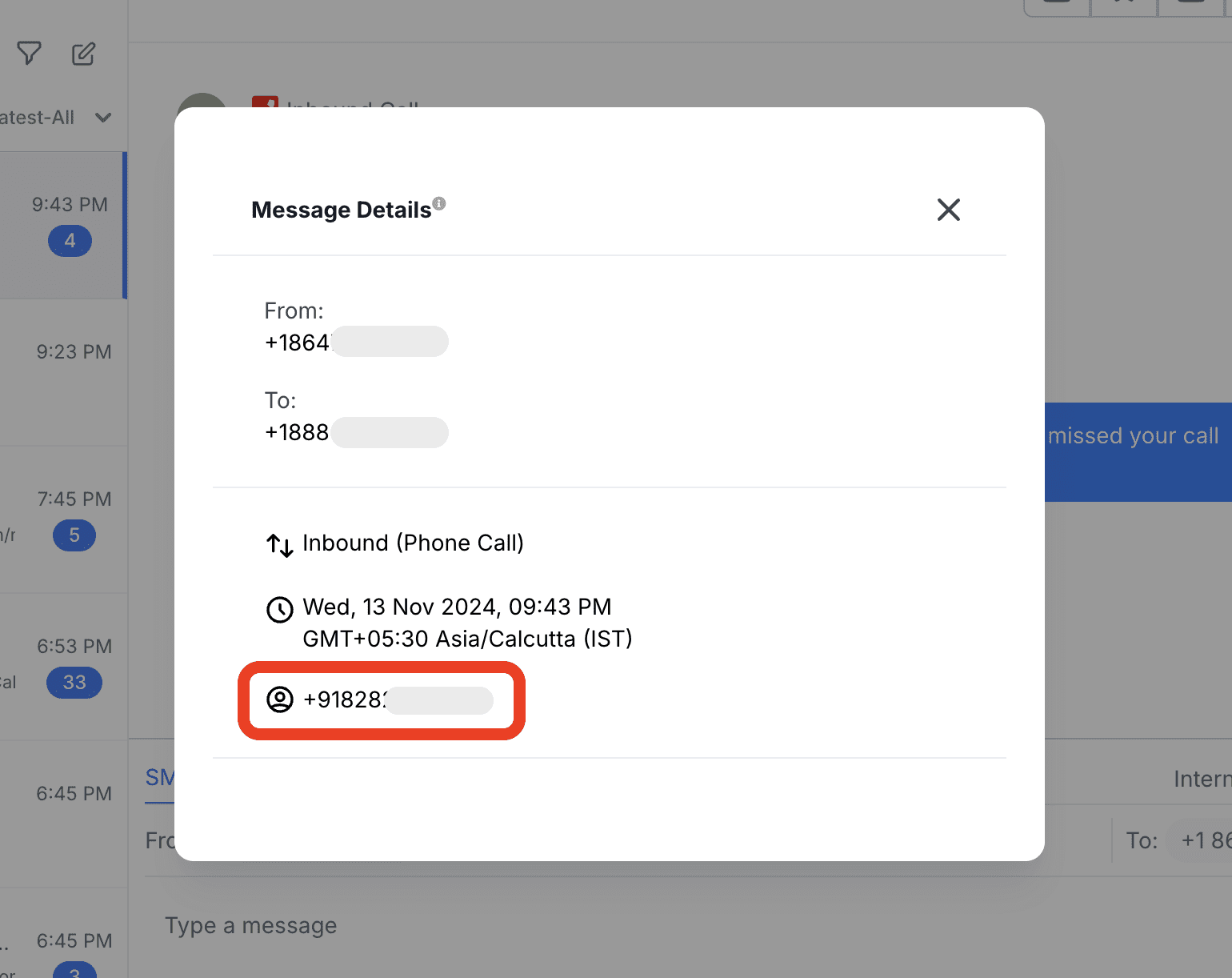Screen dimensions: 1232x978
Task: Click the unread badge showing 4
Action: click(70, 241)
